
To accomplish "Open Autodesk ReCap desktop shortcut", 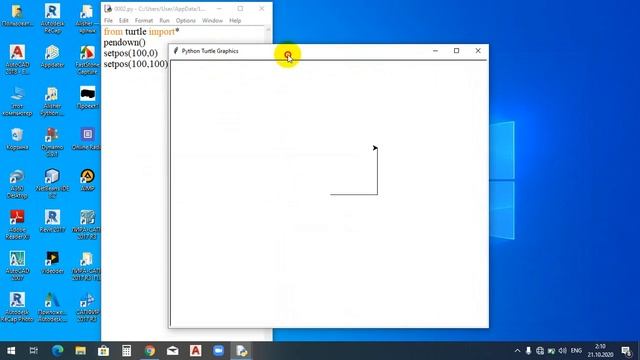I will (x=52, y=18).
